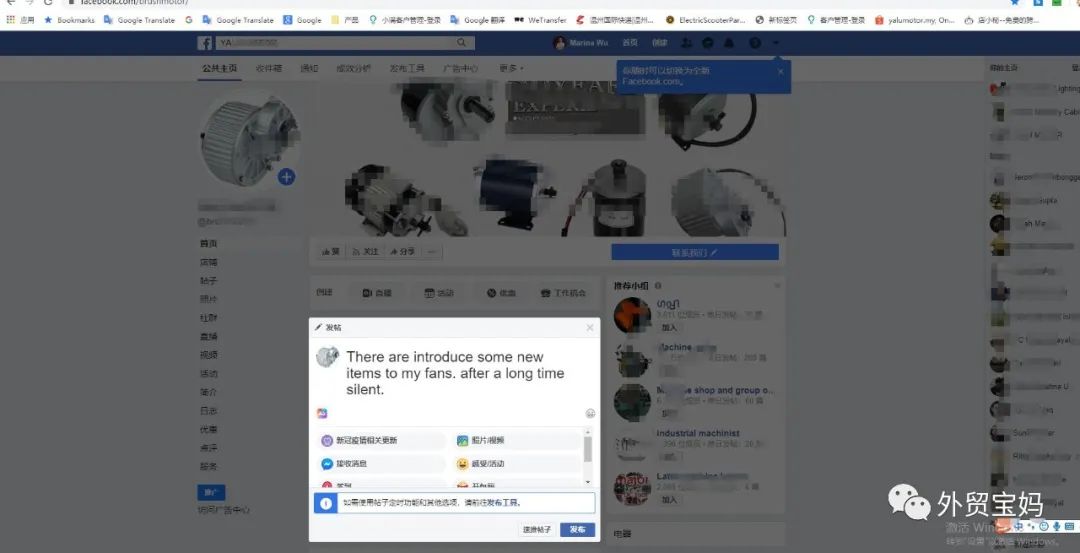Click the blue 推广 promote button
This screenshot has width=1080, height=553.
(x=211, y=493)
